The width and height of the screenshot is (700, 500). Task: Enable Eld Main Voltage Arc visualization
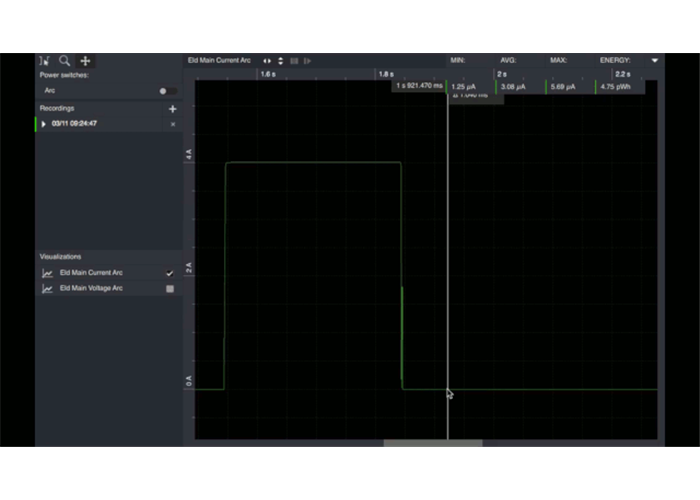point(169,289)
